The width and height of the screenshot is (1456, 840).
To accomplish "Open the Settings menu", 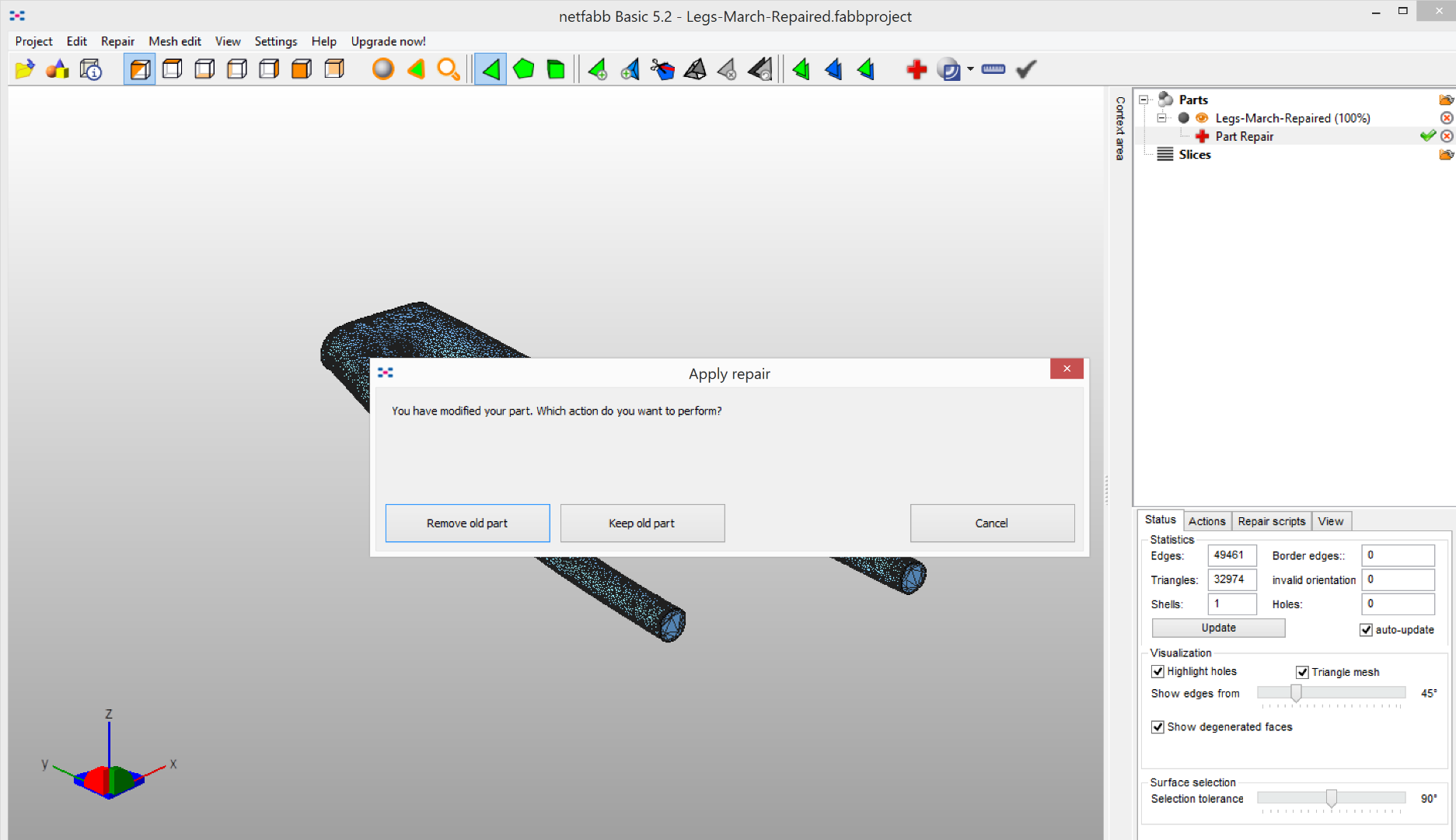I will click(276, 41).
